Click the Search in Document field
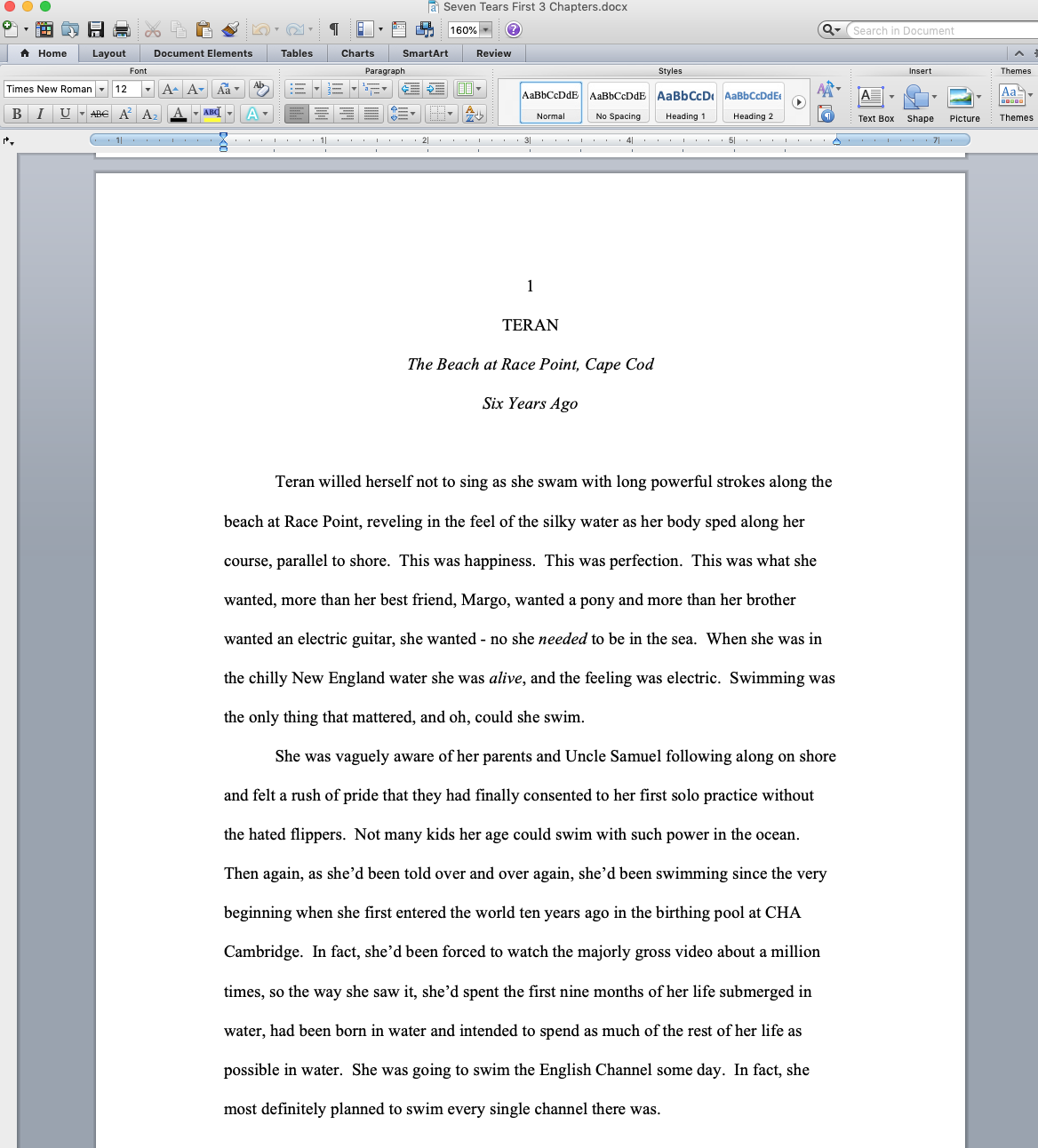Screen dimensions: 1038x1148 (938, 30)
